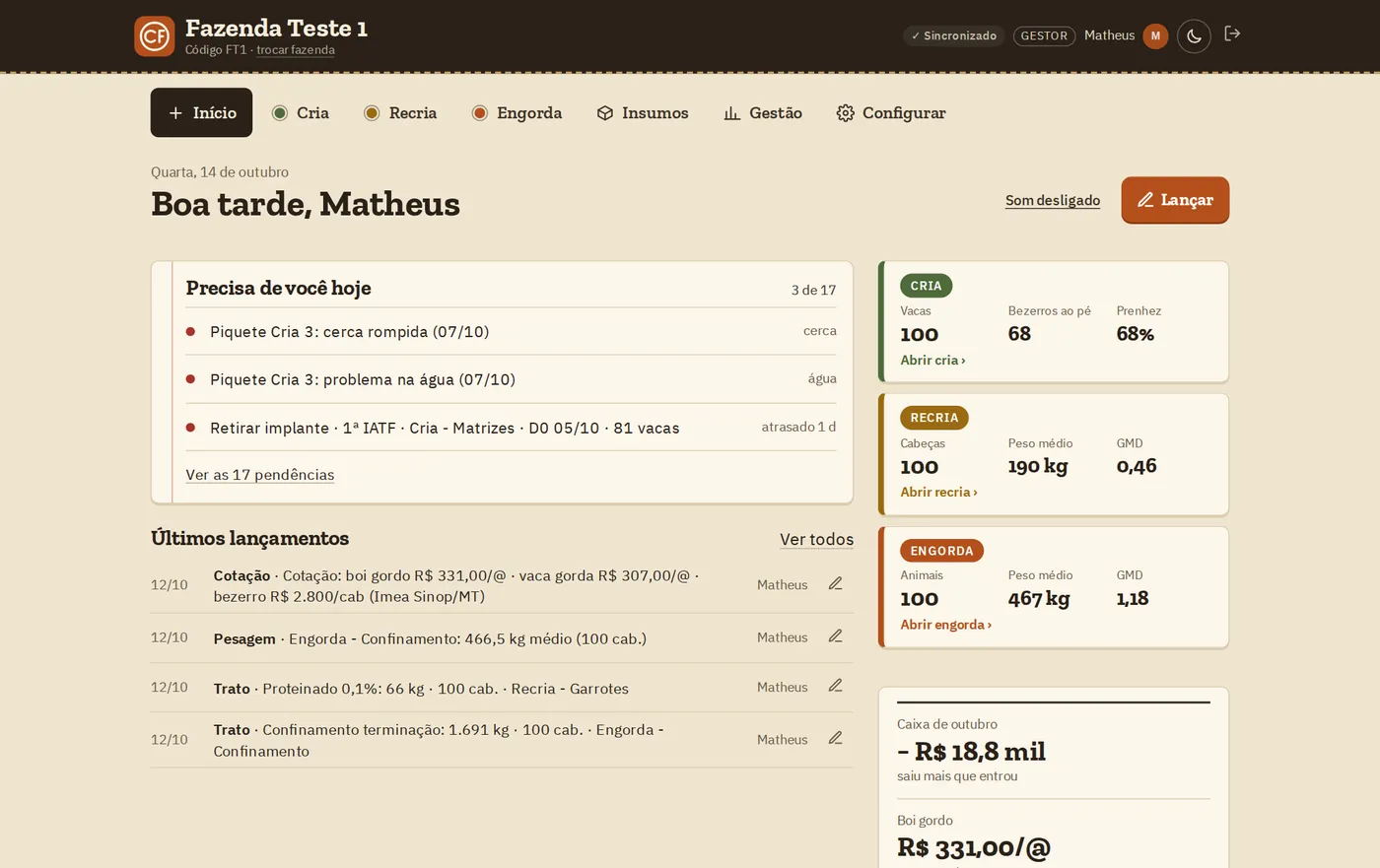
Task: Click the CRIA card label
Action: click(x=926, y=286)
